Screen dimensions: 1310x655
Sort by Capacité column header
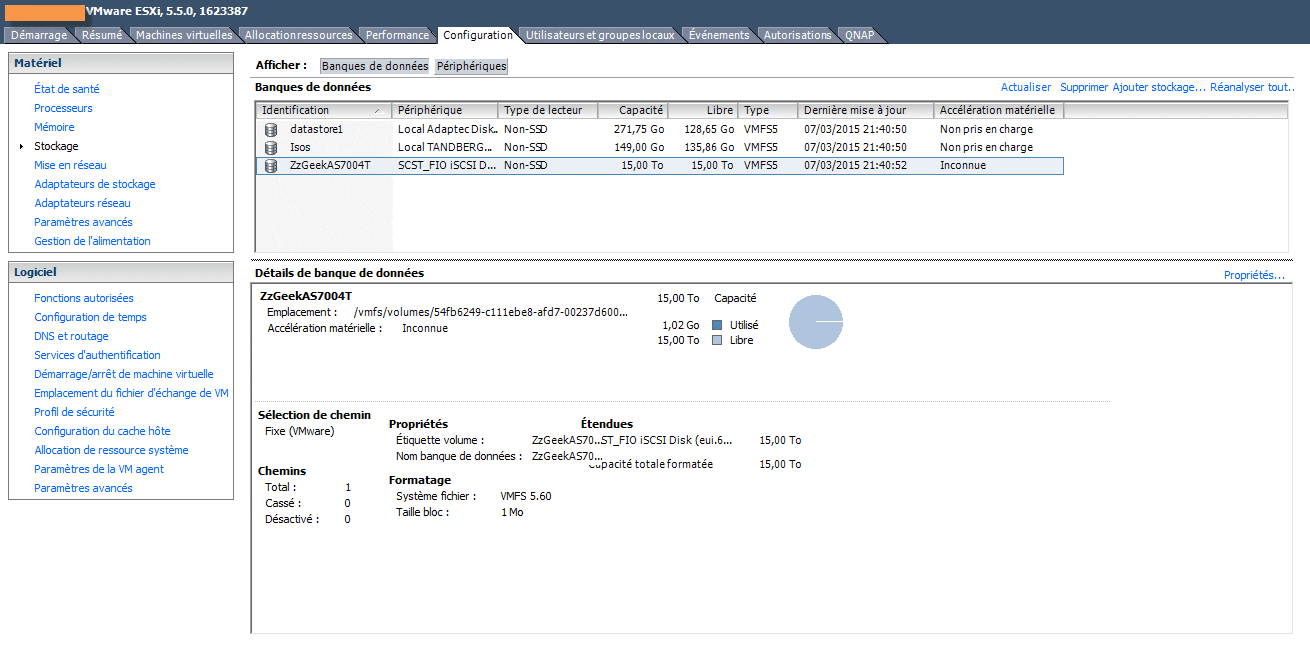[x=633, y=110]
